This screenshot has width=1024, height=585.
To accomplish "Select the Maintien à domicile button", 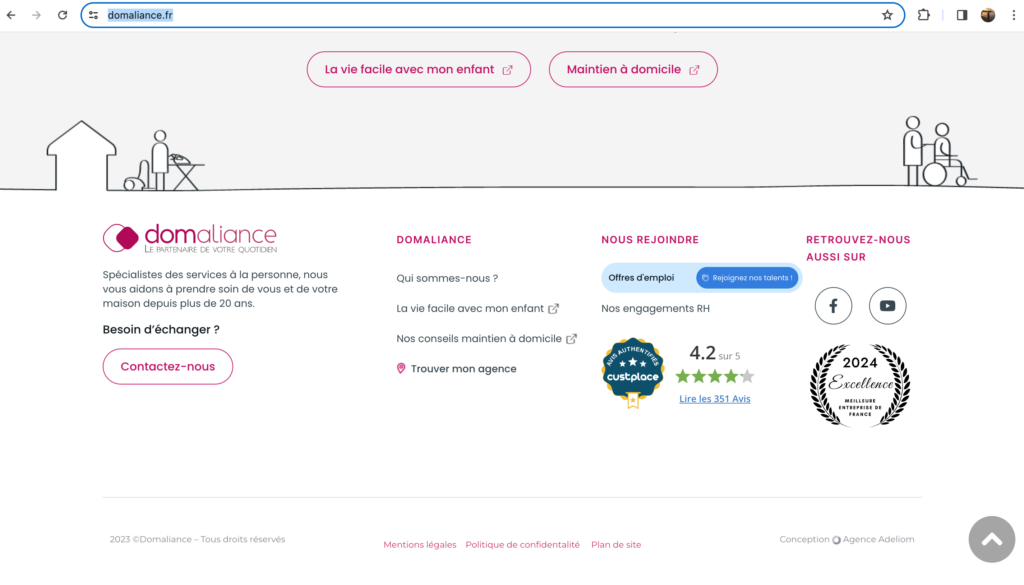I will [x=633, y=69].
